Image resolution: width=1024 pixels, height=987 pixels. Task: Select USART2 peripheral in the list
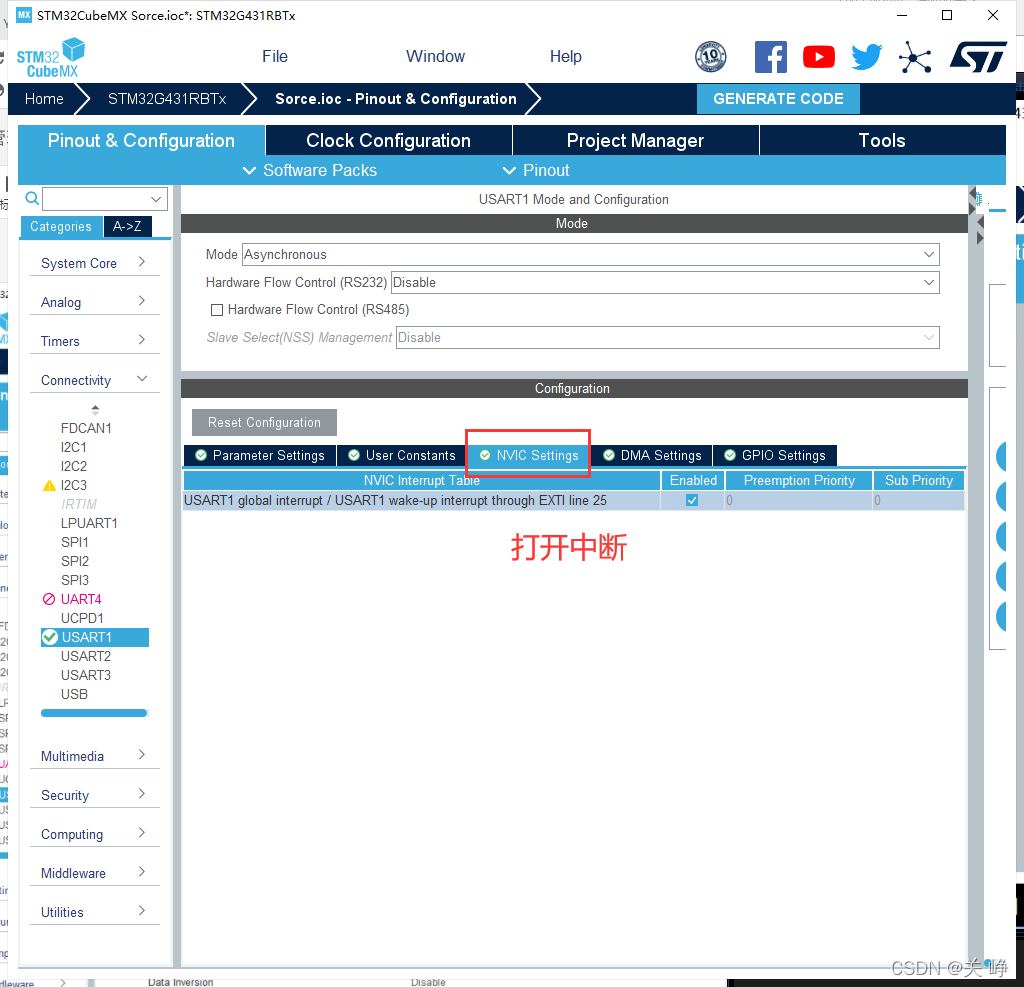click(x=86, y=656)
